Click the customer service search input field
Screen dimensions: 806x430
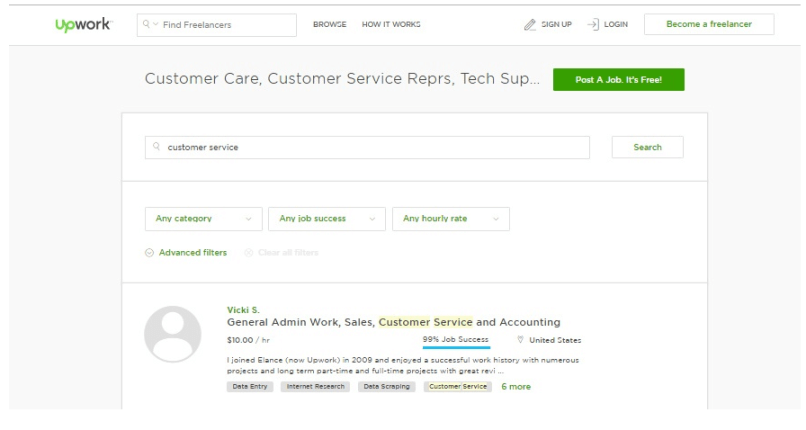click(x=367, y=147)
